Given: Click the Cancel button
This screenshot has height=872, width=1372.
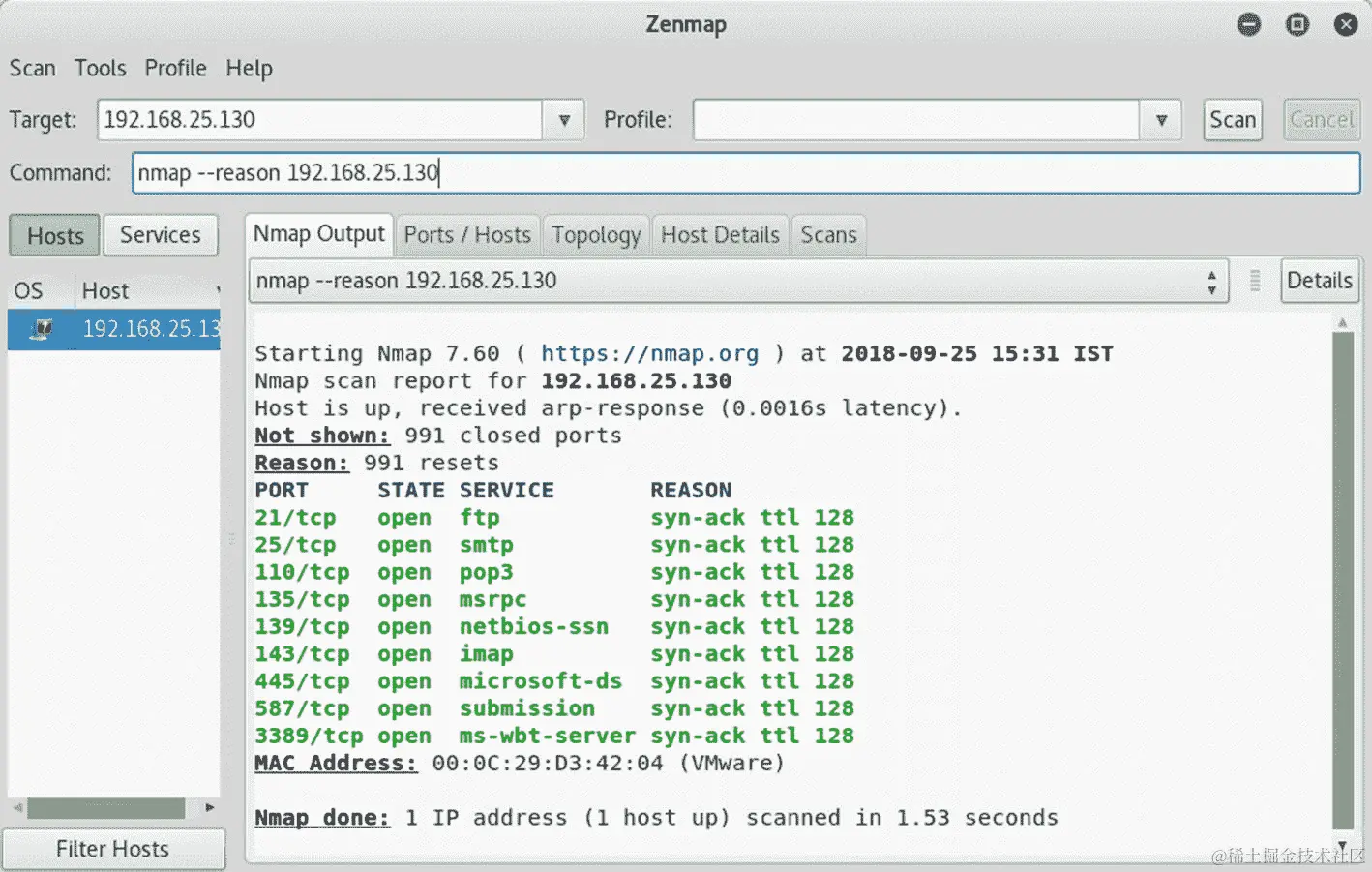Looking at the screenshot, I should (1321, 120).
